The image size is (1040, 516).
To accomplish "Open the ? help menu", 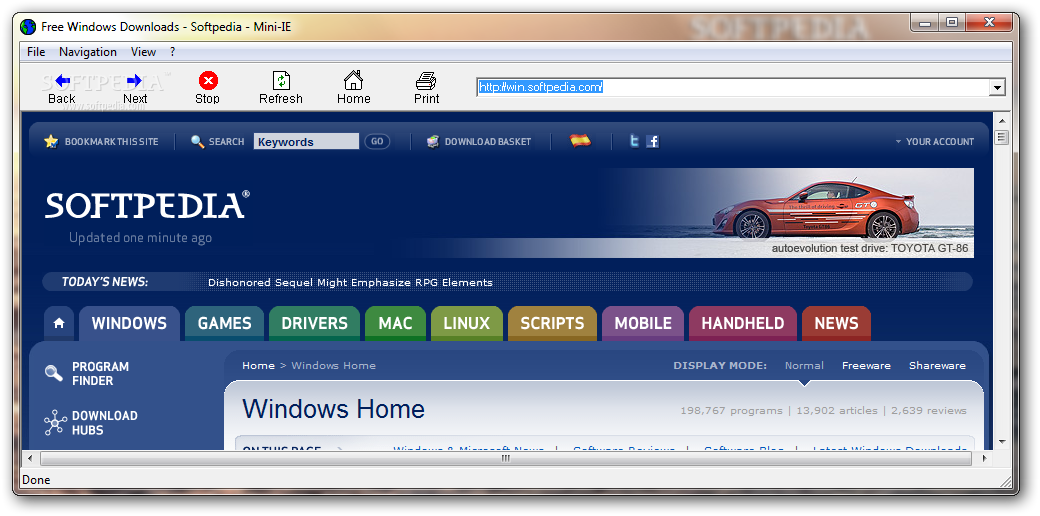I will pyautogui.click(x=172, y=52).
